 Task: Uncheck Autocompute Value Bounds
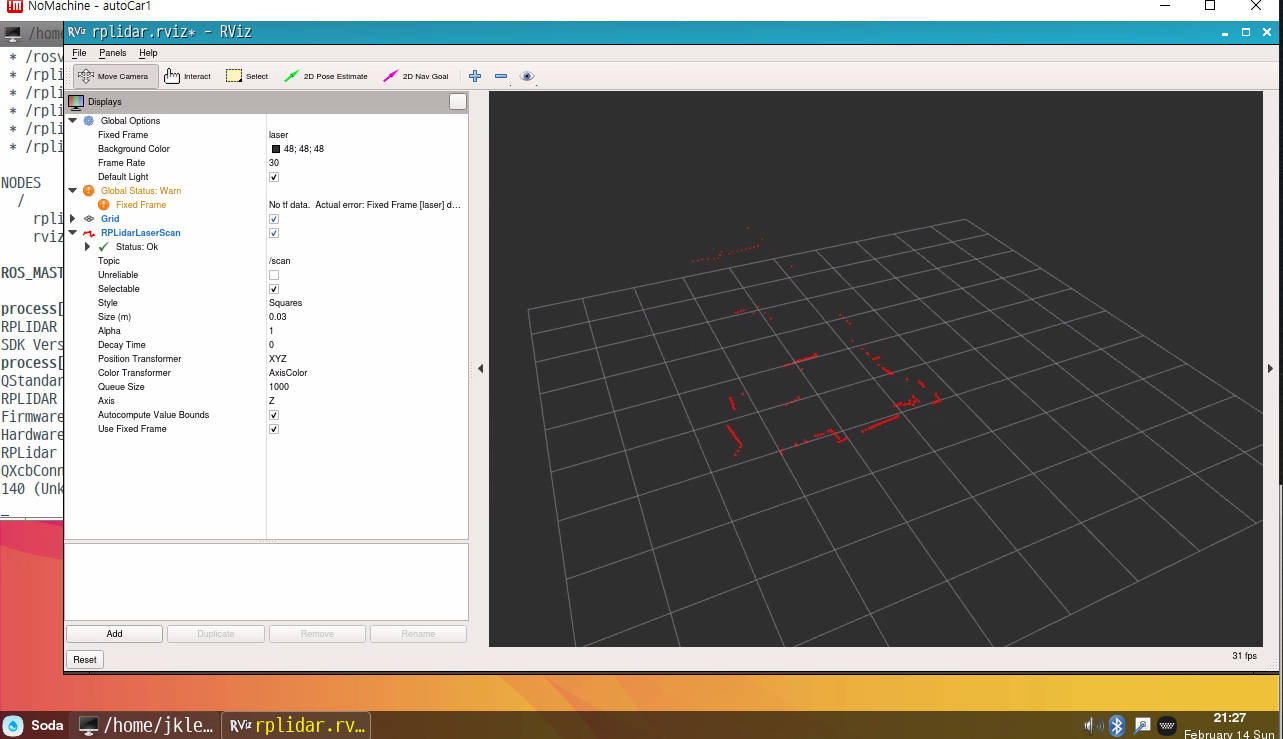[x=274, y=415]
